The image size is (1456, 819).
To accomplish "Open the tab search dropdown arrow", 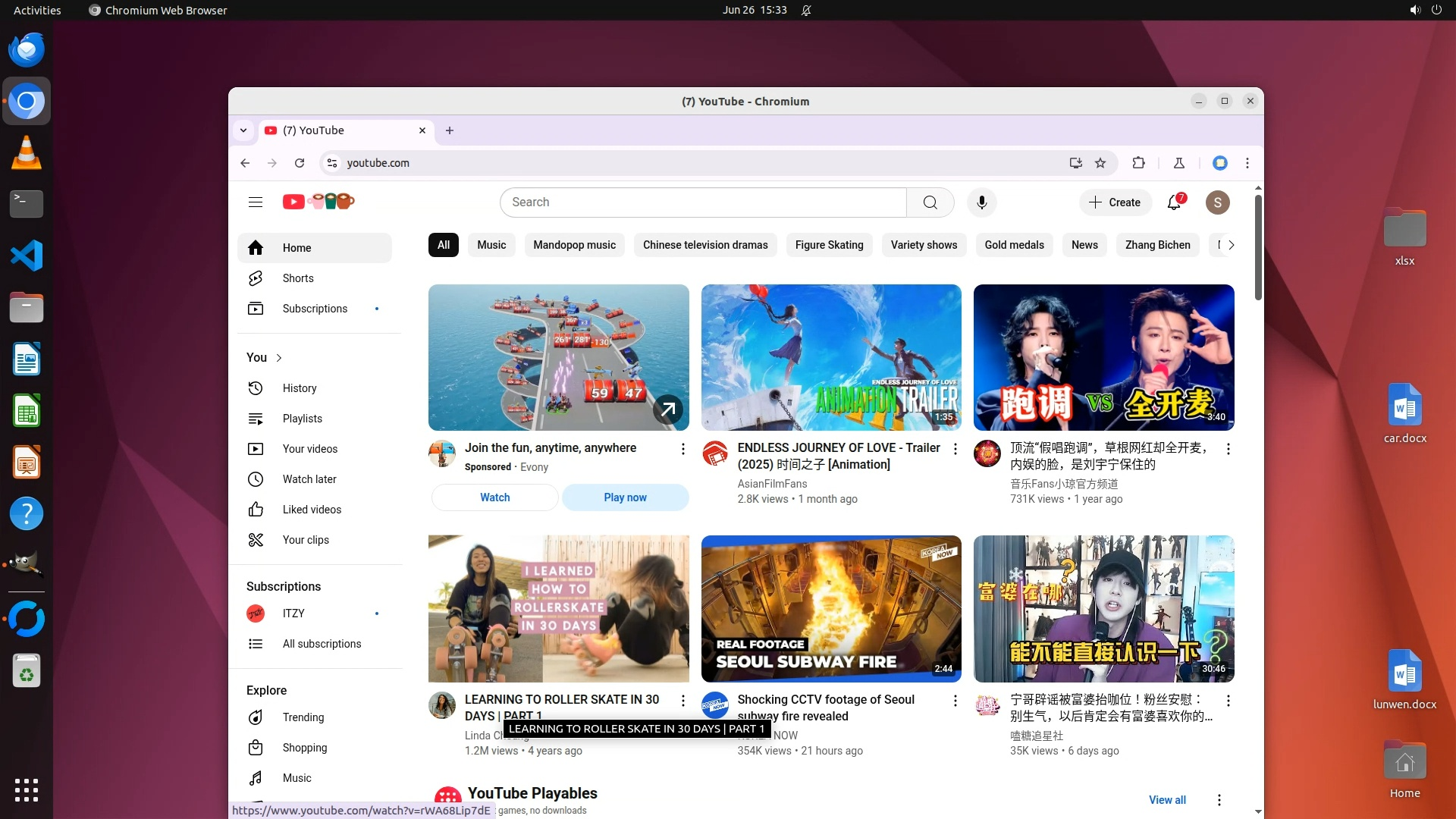I will point(243,130).
